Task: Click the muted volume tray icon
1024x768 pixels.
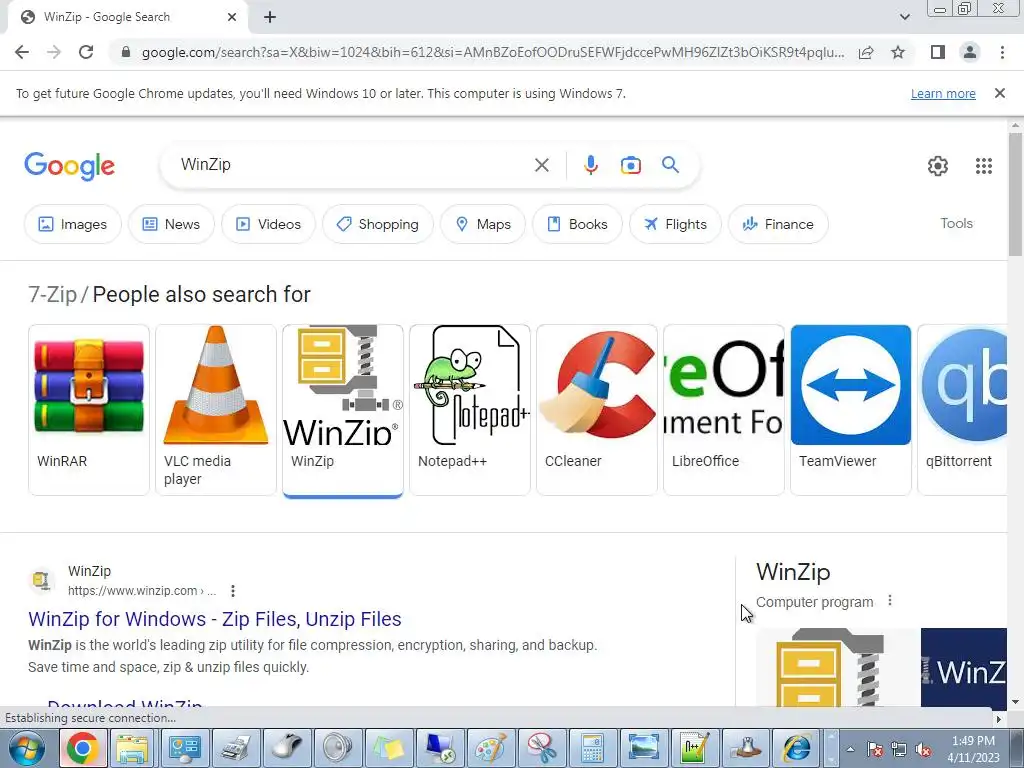Action: tap(923, 750)
